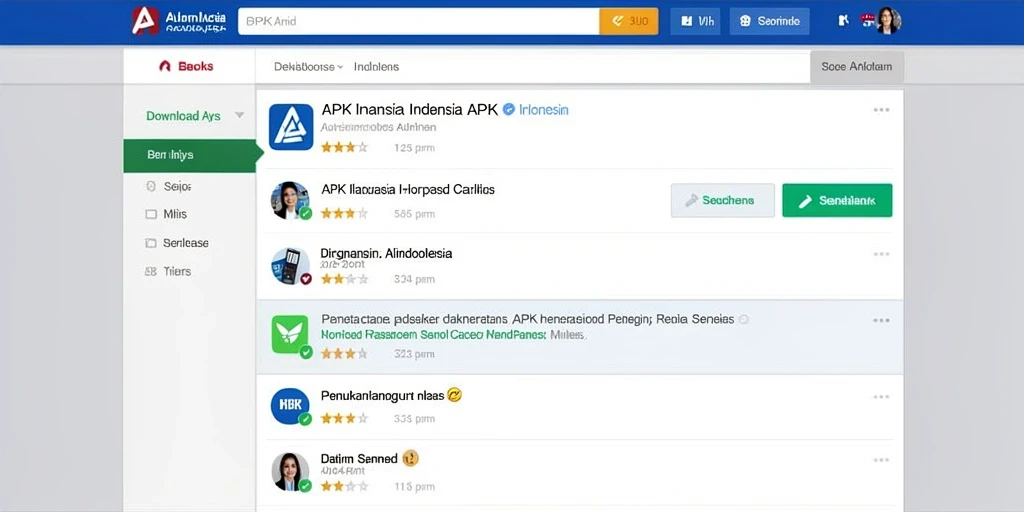Image resolution: width=1024 pixels, height=512 pixels.
Task: Rate Penukanlanogurt nlaas with stars
Action: 344,418
